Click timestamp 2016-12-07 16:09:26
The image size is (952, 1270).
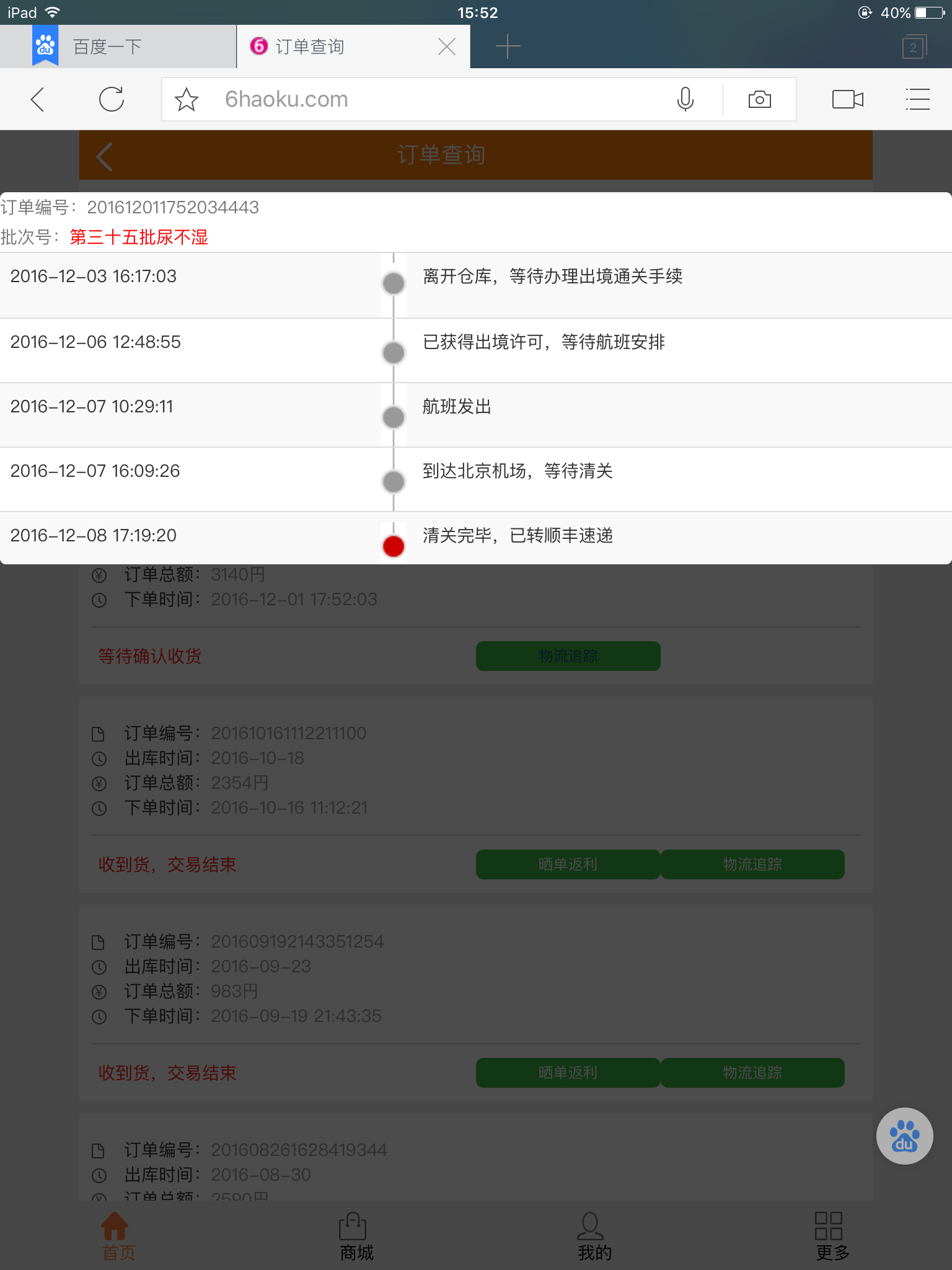pos(95,471)
